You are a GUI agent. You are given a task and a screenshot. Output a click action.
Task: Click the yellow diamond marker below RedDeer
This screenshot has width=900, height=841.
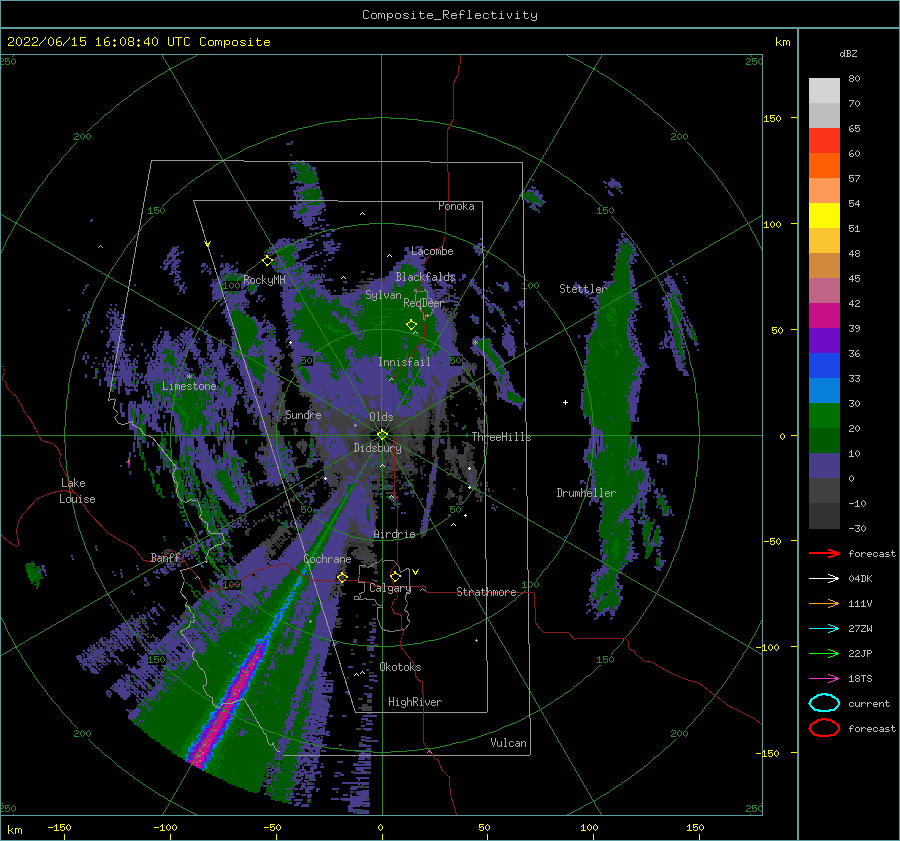pyautogui.click(x=412, y=325)
